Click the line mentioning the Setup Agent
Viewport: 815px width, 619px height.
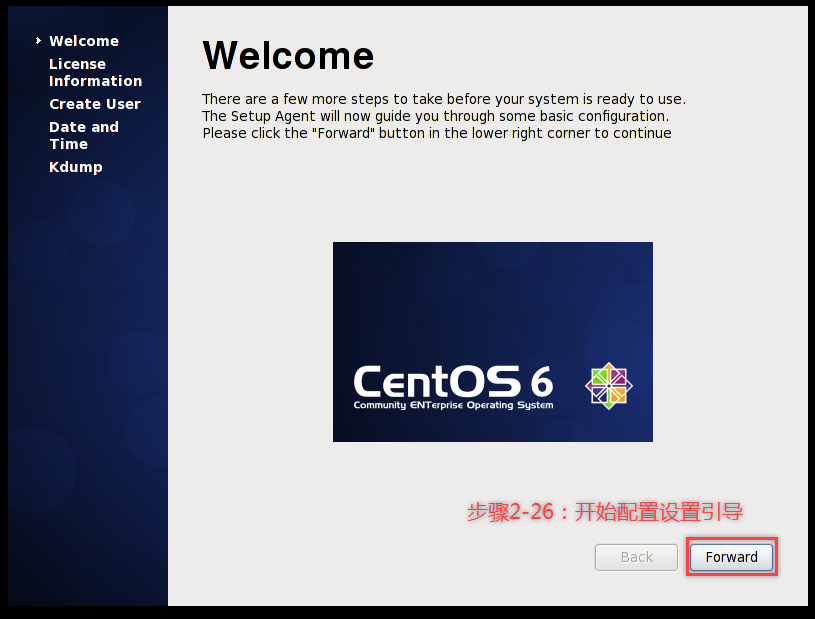point(436,116)
